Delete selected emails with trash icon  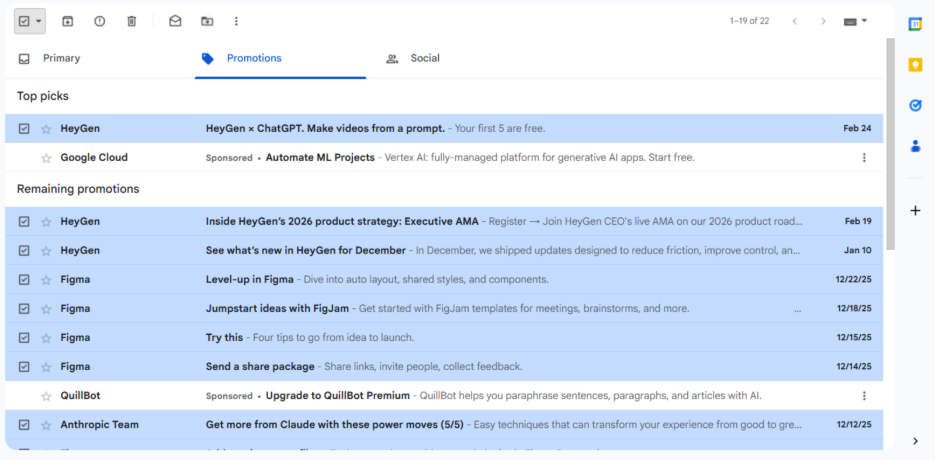coord(131,21)
